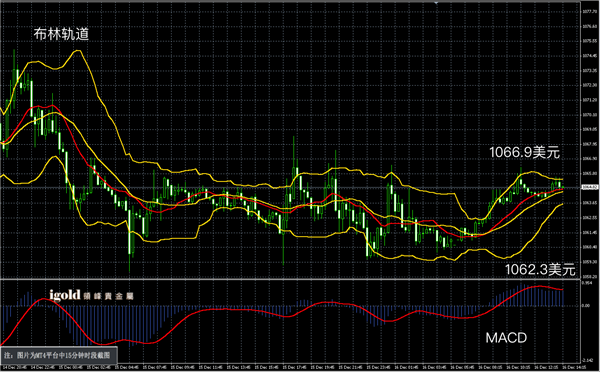Click the red MACD signal line's first peak
Viewport: 600px width, 372px height.
coord(44,299)
